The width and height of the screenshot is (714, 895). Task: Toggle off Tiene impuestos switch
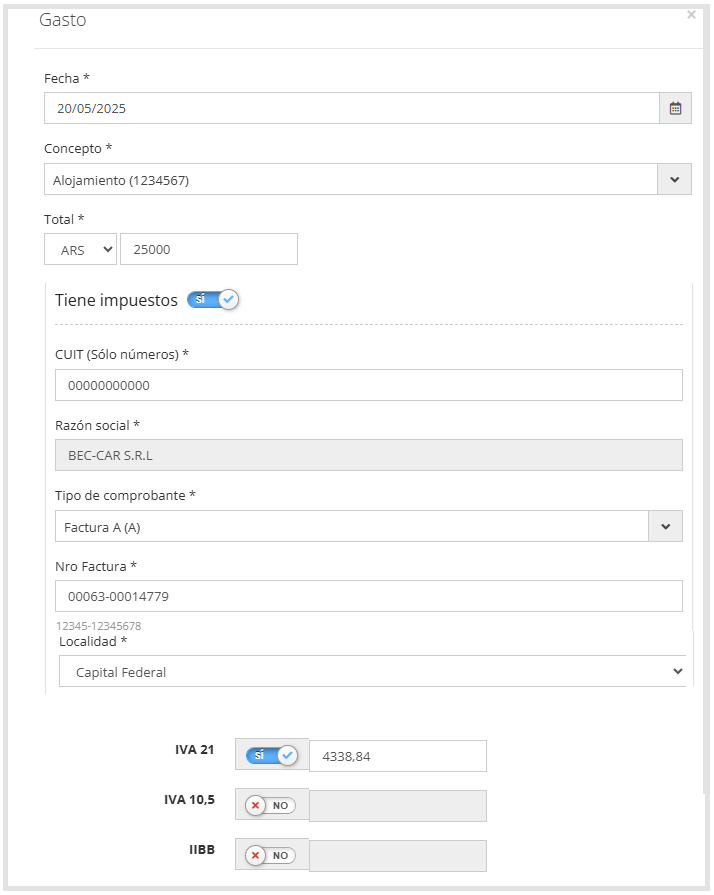click(x=213, y=300)
